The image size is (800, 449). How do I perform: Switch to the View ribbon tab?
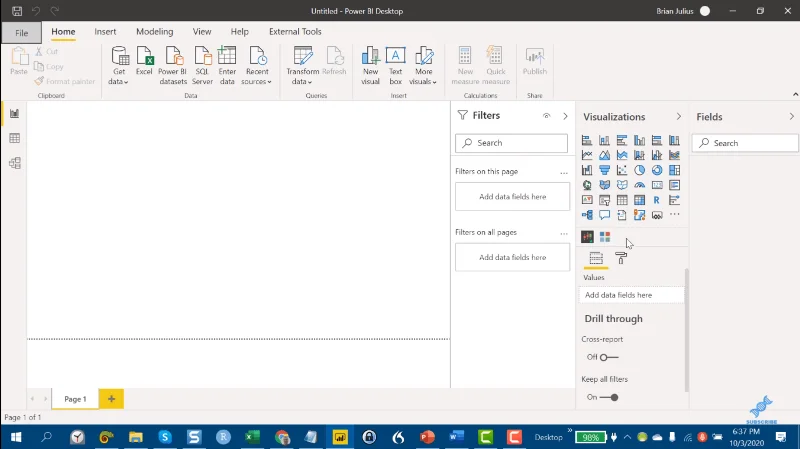[x=202, y=32]
